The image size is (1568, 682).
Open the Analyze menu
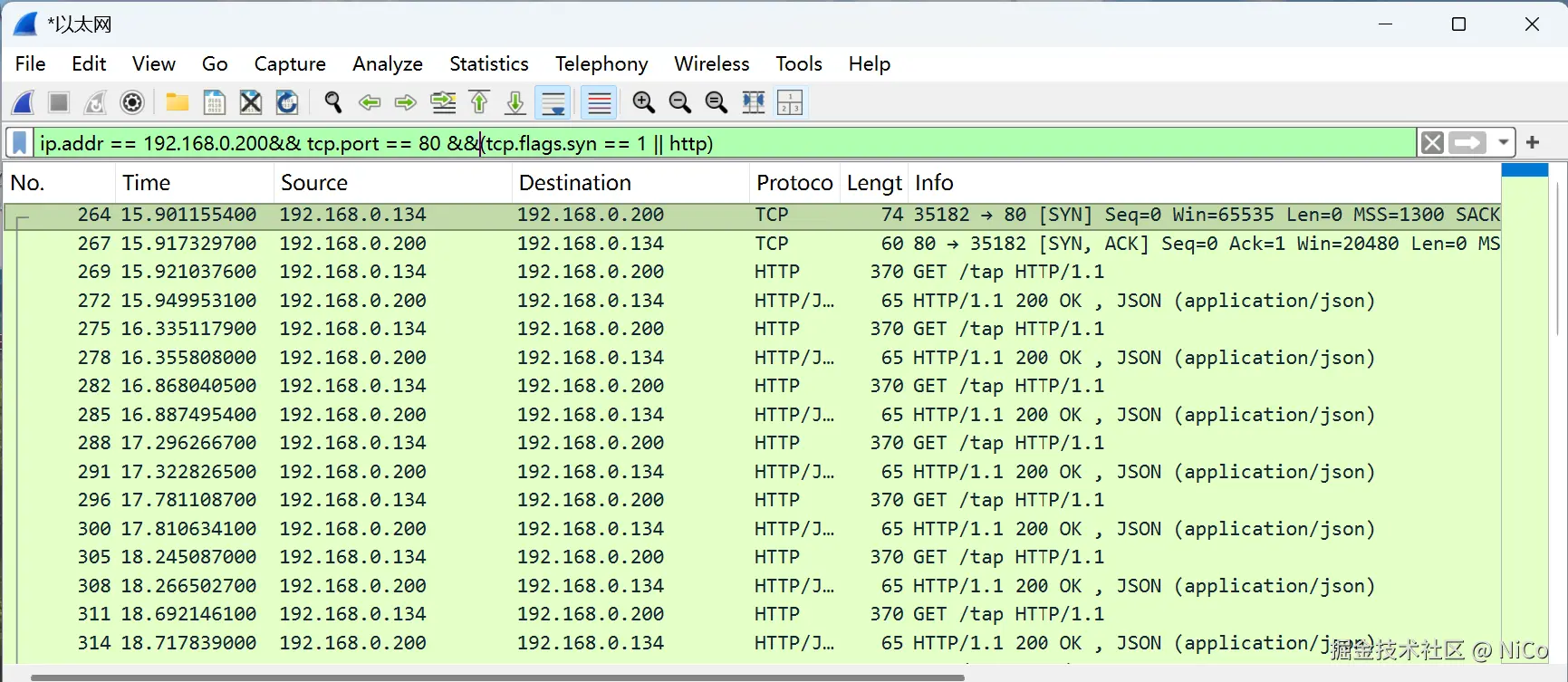(388, 63)
